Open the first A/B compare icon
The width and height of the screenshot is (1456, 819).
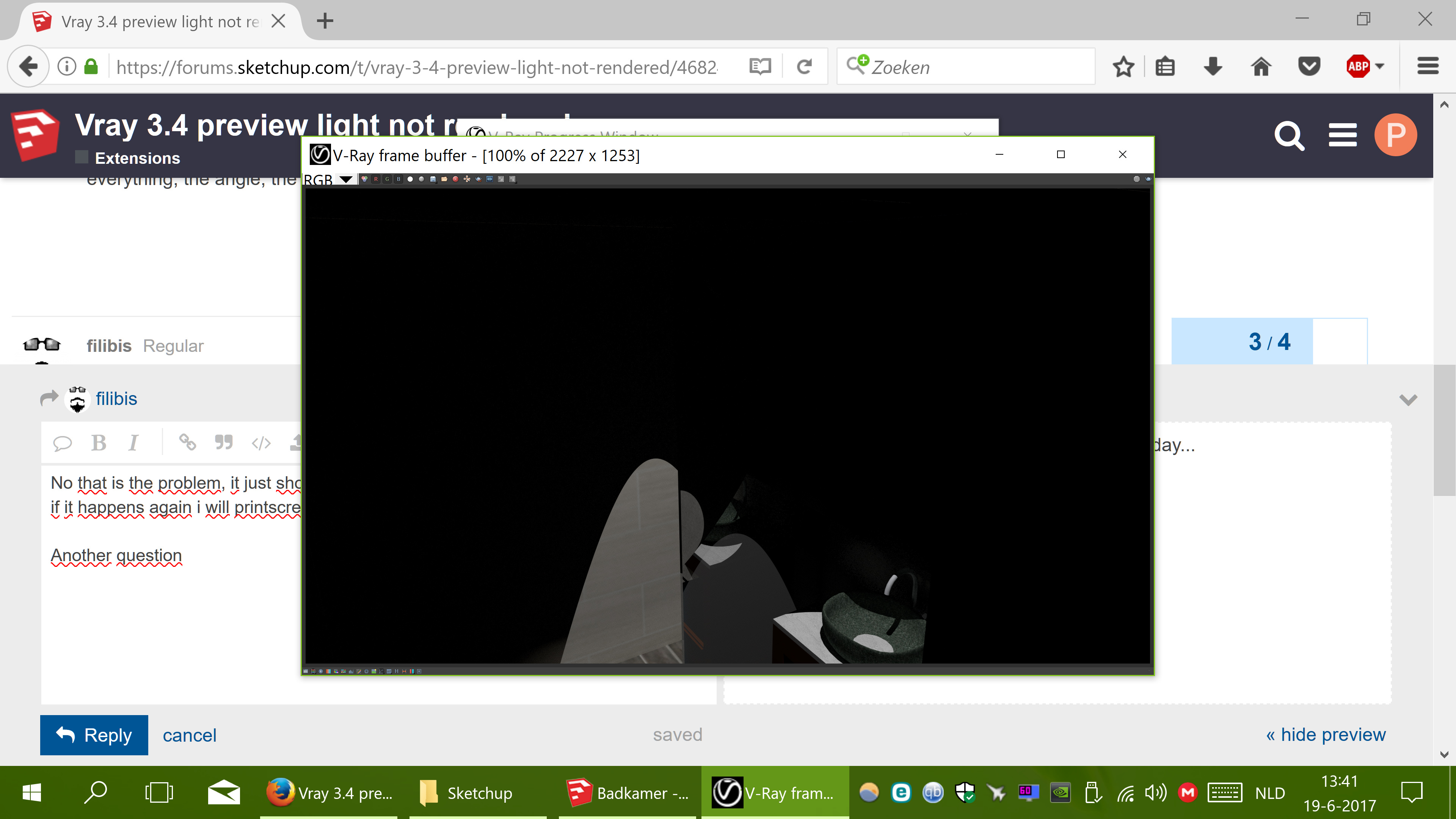pos(501,179)
